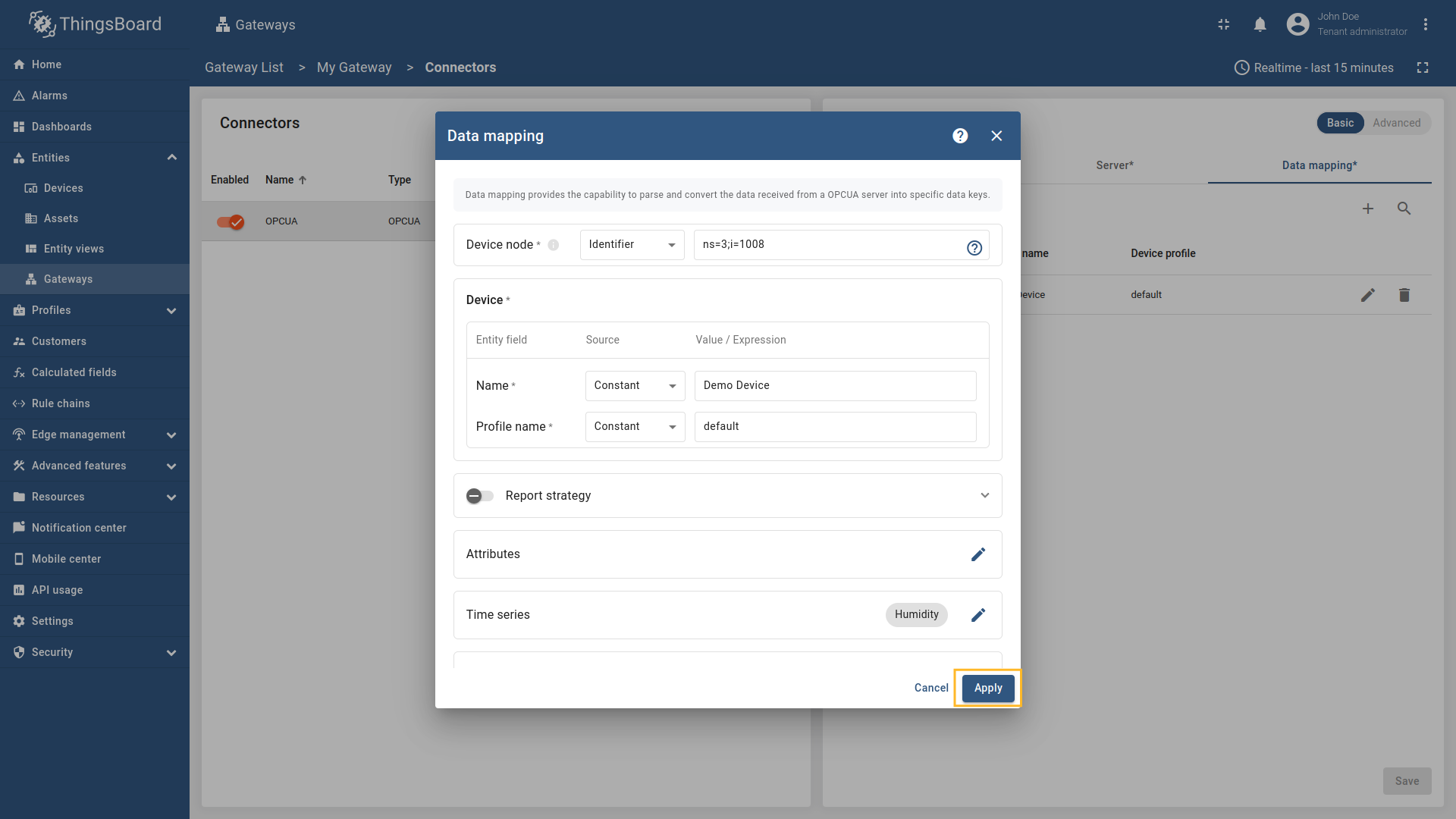Screen dimensions: 1456x819
Task: Add a new data mapping with the plus icon
Action: click(1368, 209)
